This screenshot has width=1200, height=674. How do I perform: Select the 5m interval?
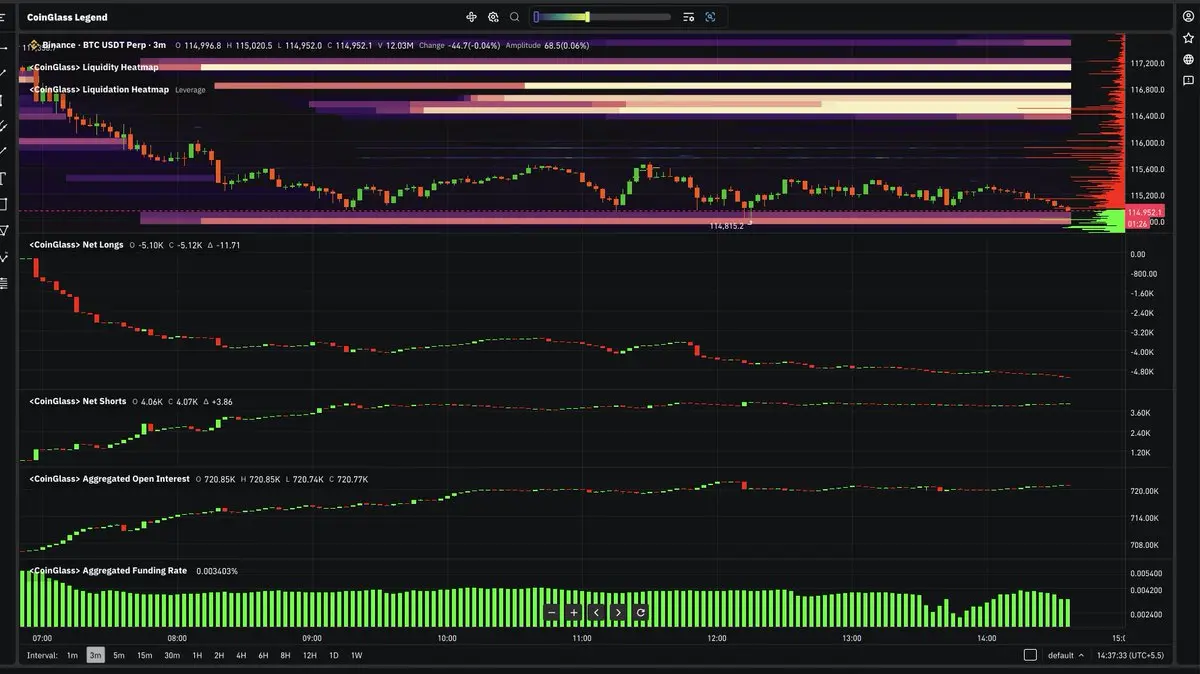119,655
